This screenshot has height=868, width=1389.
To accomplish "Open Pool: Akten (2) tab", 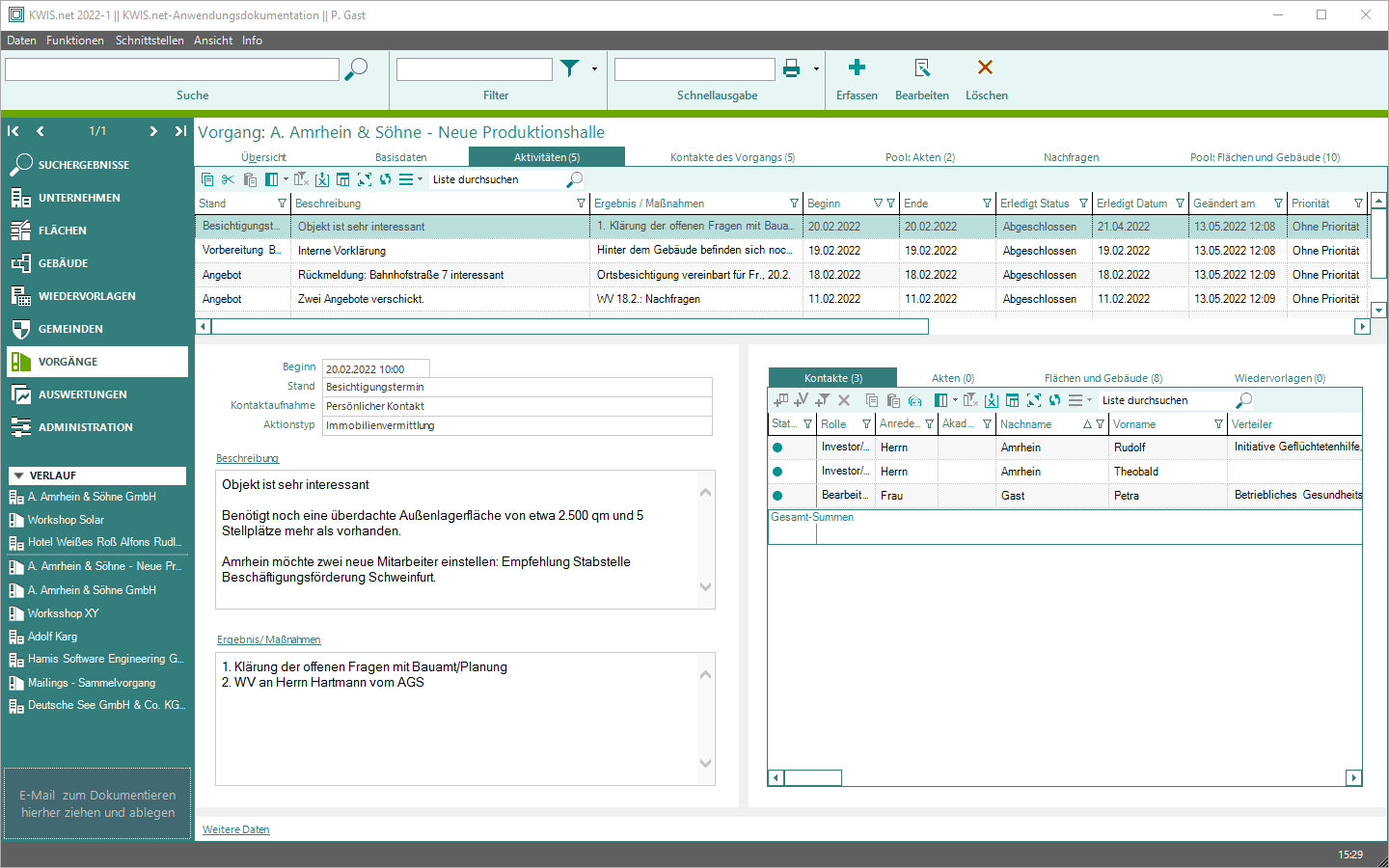I will 920,157.
